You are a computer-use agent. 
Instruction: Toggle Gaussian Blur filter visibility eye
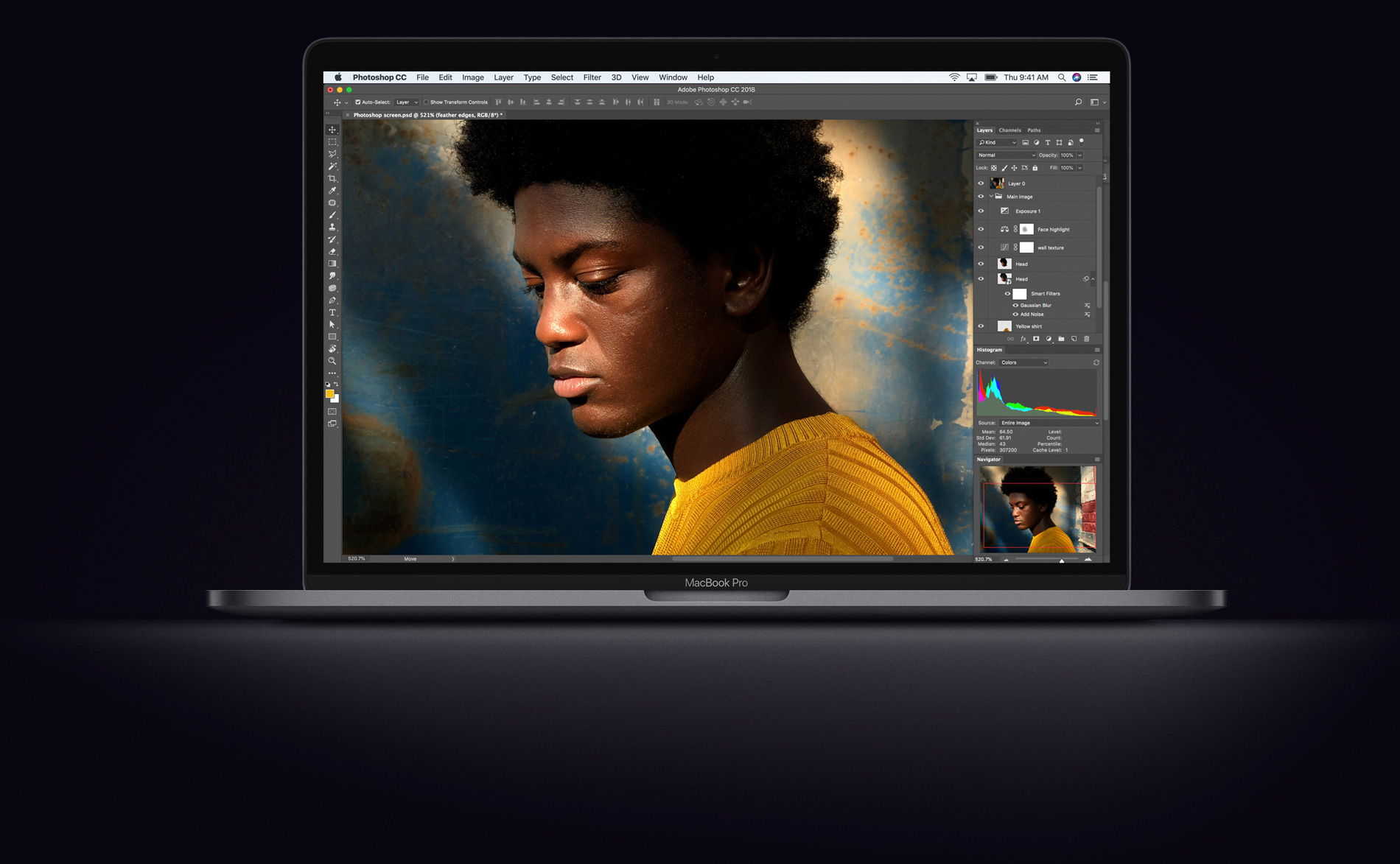point(1015,305)
